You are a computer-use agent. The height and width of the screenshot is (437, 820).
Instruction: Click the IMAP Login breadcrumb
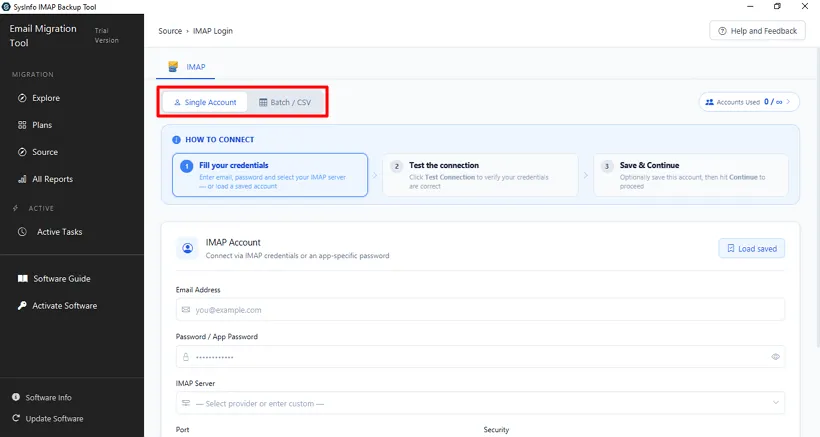click(x=213, y=31)
